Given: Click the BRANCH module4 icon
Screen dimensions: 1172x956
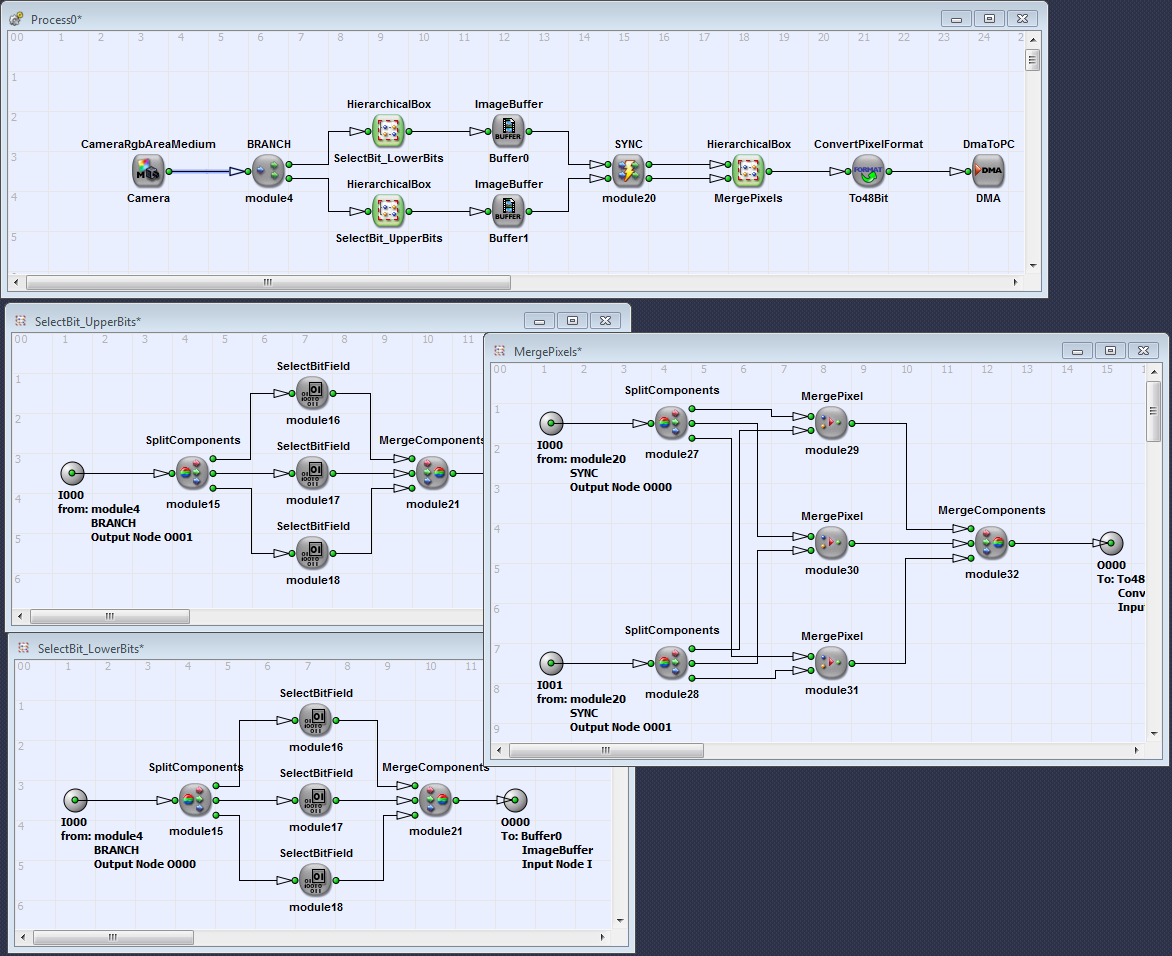Looking at the screenshot, I should [x=268, y=171].
